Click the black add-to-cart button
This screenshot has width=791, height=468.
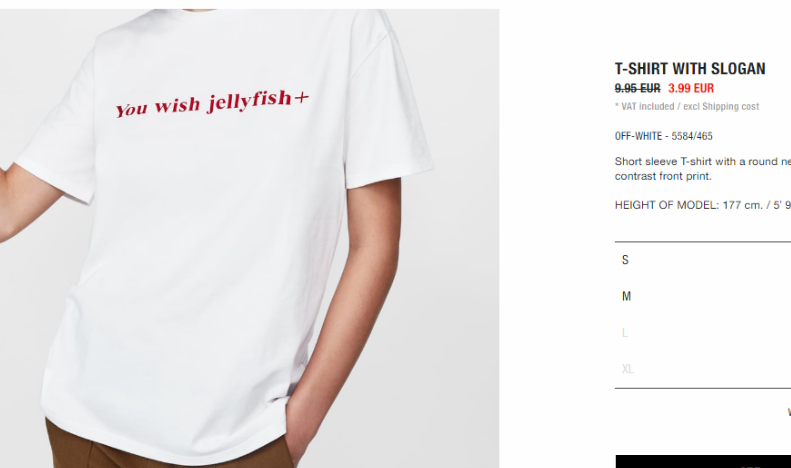point(703,461)
